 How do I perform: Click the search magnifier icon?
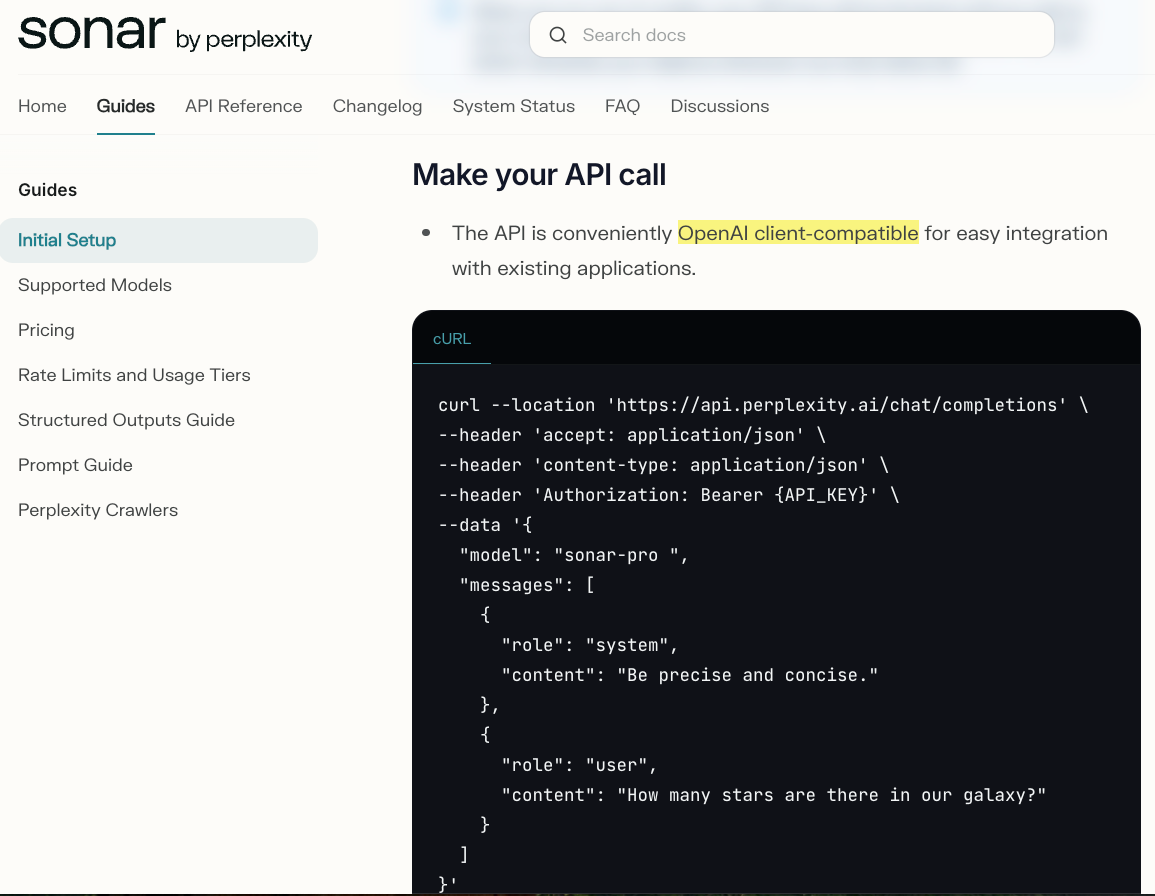coord(558,35)
